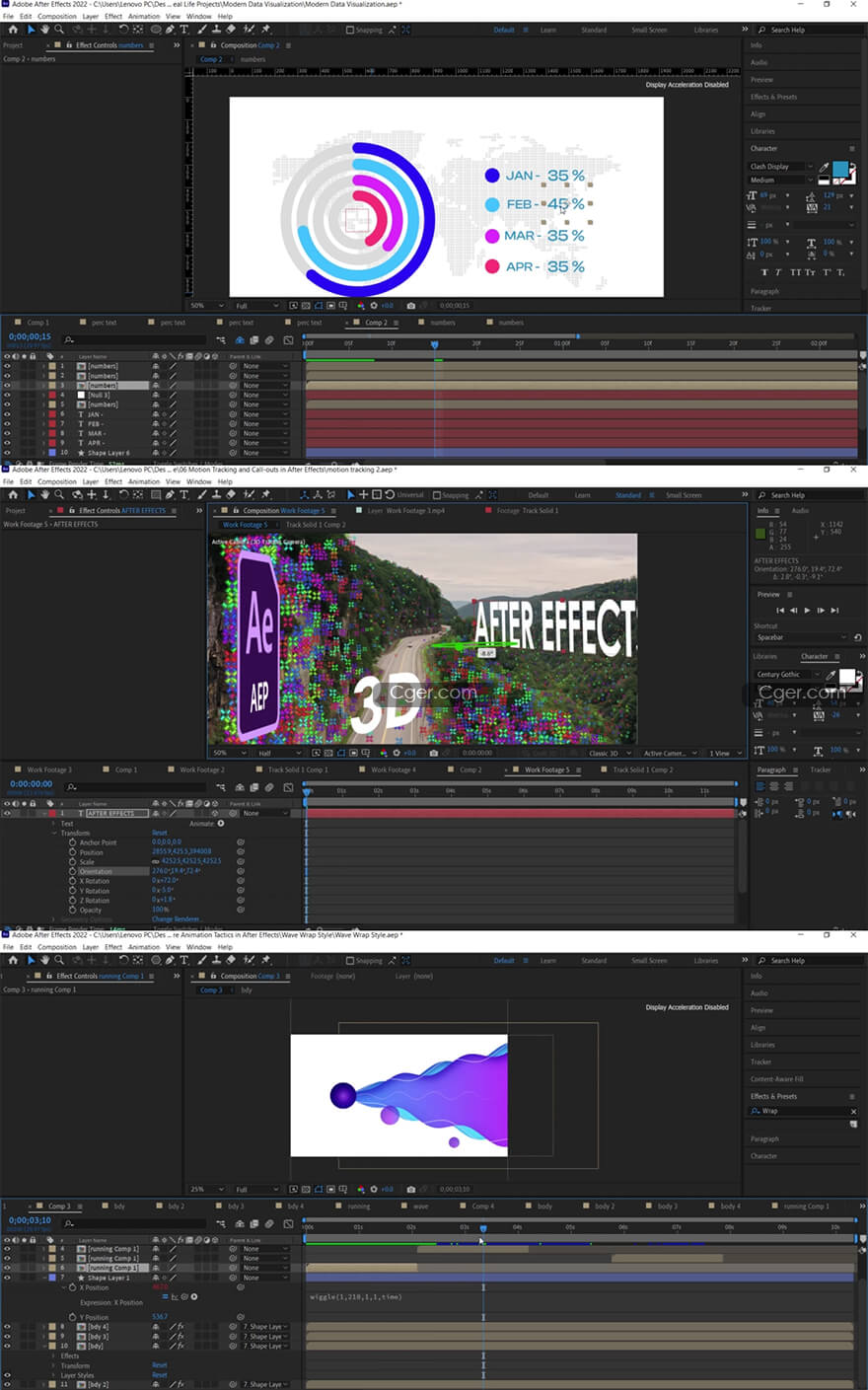Select the Hand tool in bottom window
The image size is (868, 1390).
point(45,960)
